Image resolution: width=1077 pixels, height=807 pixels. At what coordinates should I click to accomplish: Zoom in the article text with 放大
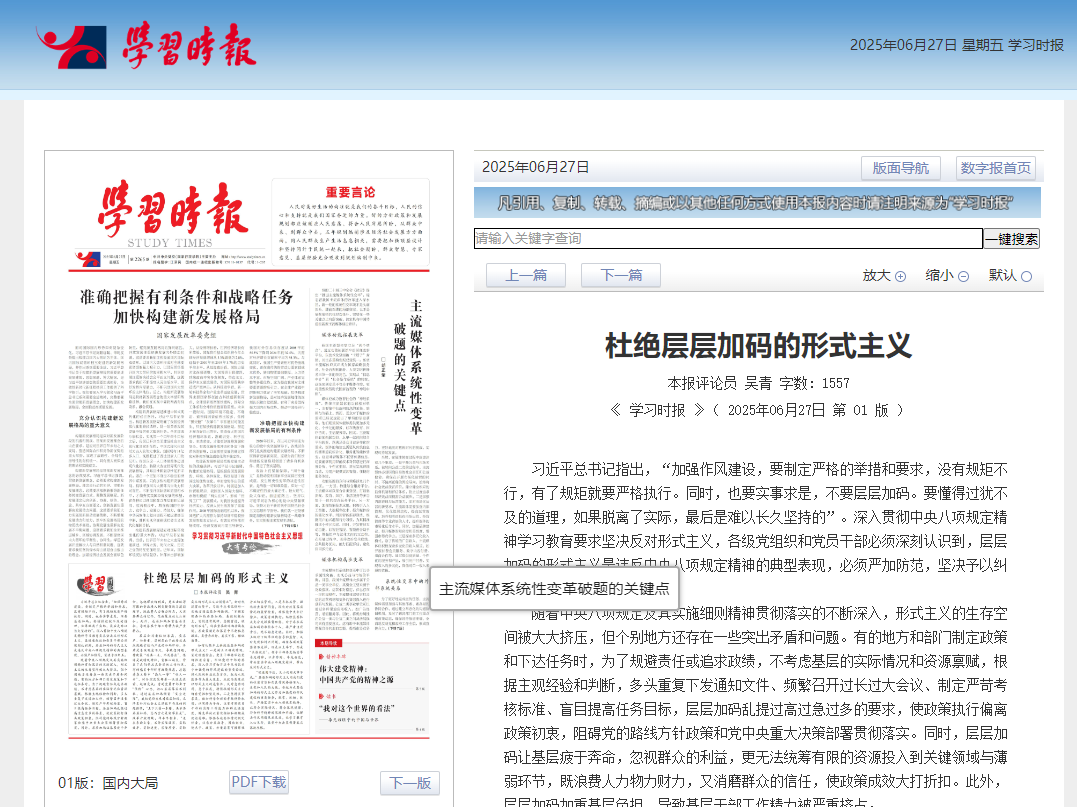[884, 275]
